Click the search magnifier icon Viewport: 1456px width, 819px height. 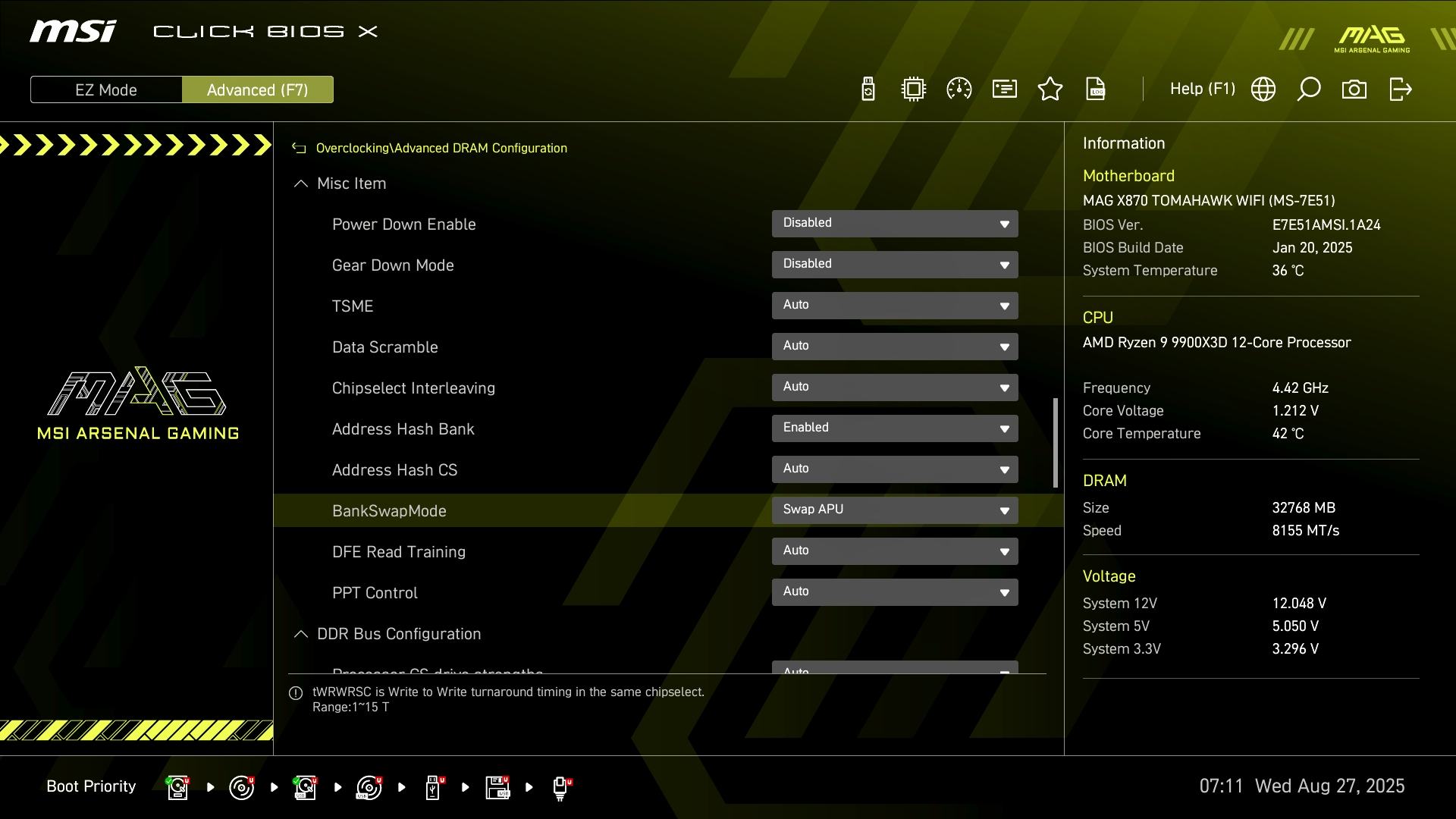point(1309,89)
